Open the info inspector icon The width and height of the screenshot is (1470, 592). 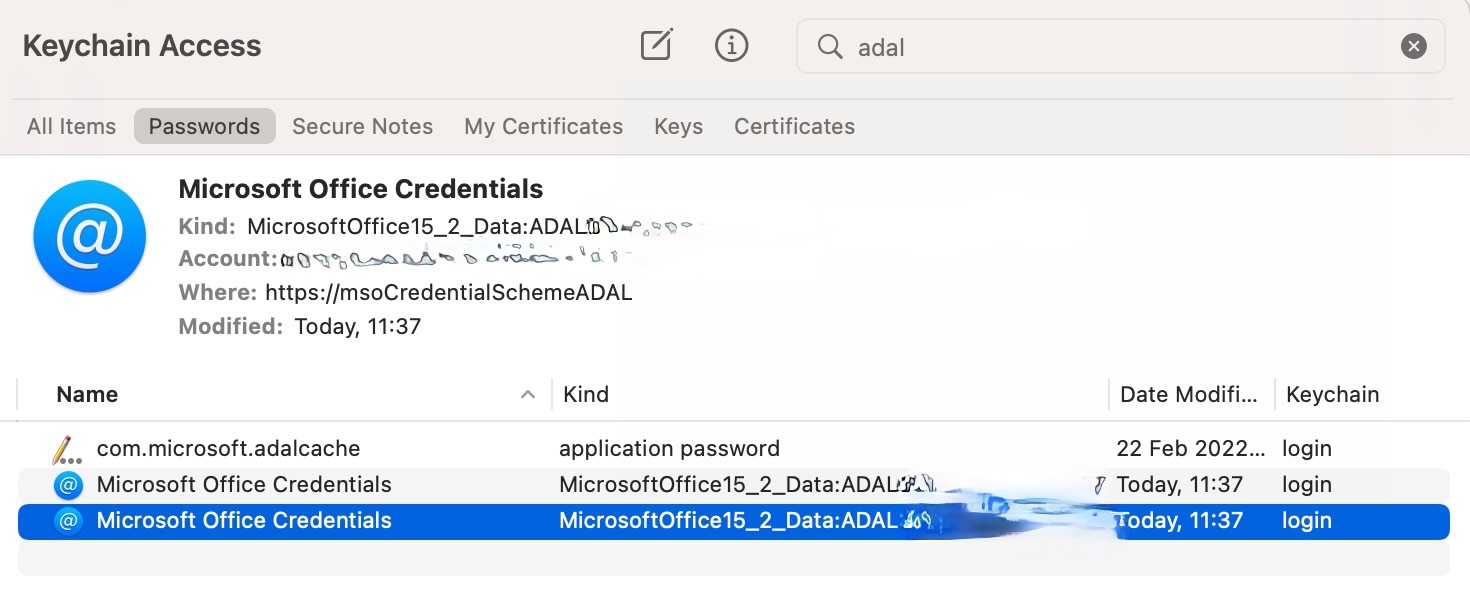[x=732, y=45]
